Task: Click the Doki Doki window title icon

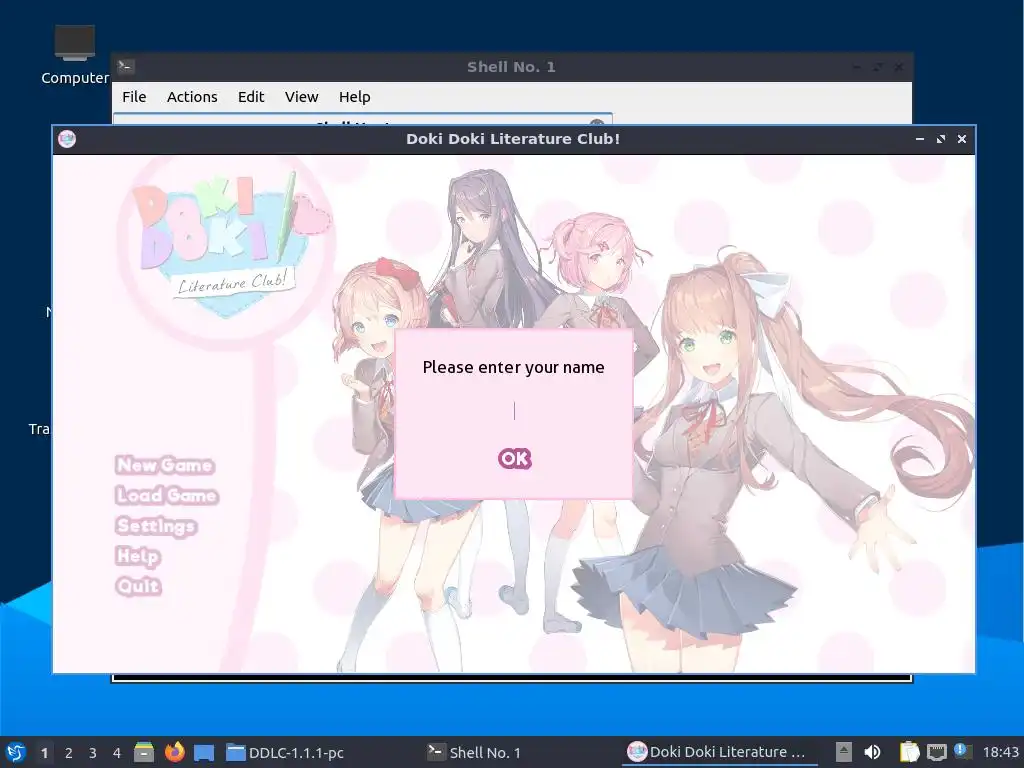Action: pyautogui.click(x=67, y=139)
